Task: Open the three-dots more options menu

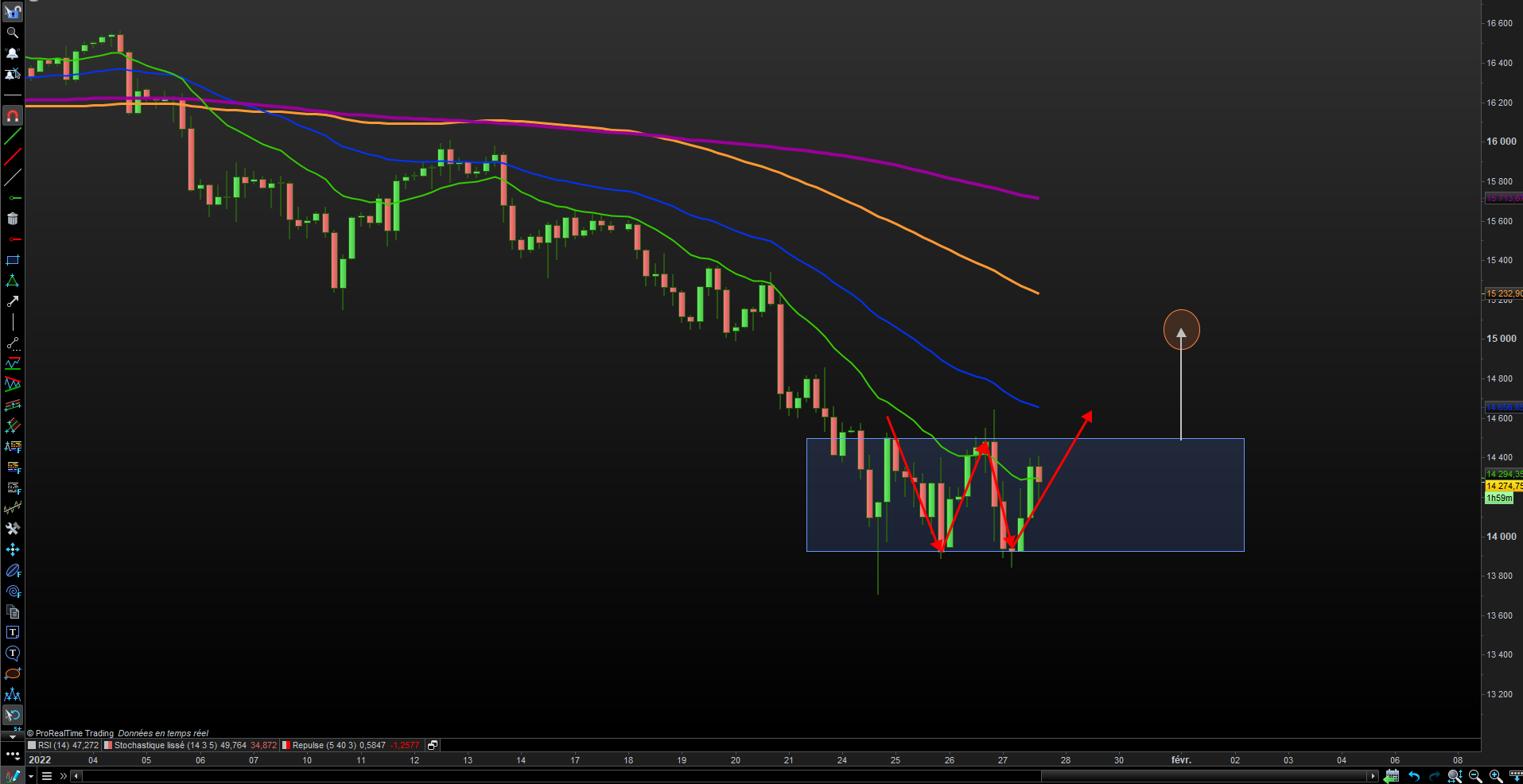Action: (12, 754)
